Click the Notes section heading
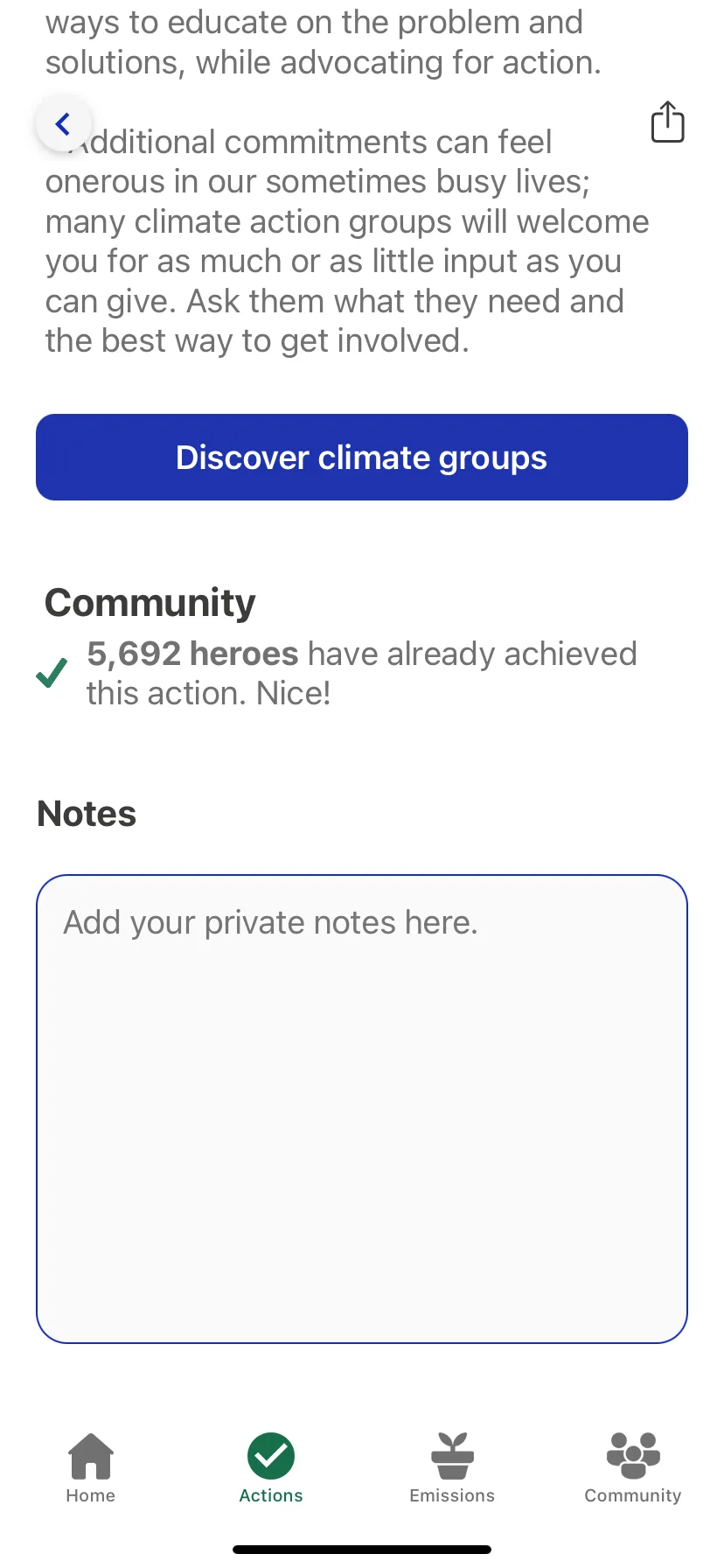Viewport: 724px width, 1568px height. [x=87, y=814]
